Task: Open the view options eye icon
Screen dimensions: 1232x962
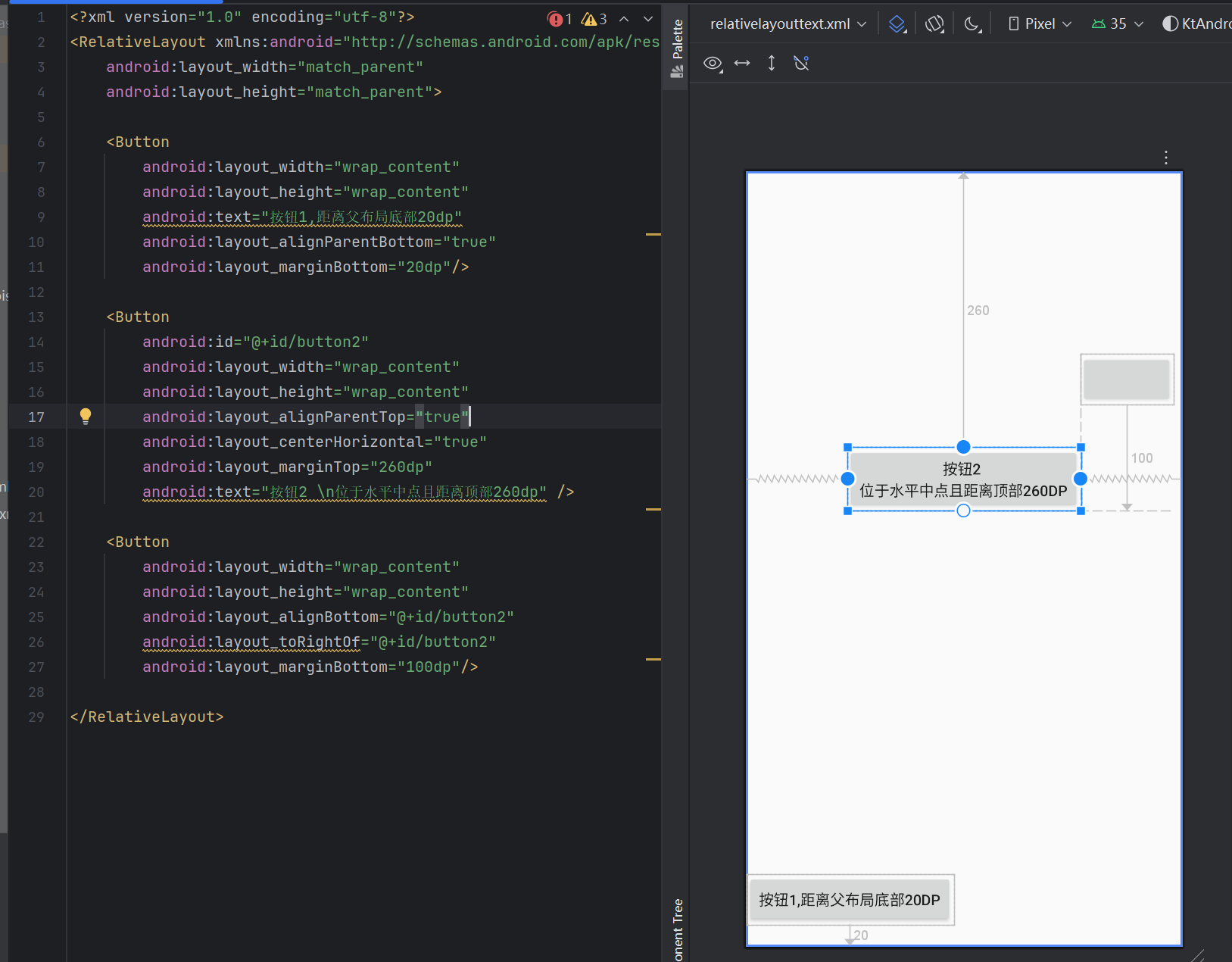Action: (713, 63)
